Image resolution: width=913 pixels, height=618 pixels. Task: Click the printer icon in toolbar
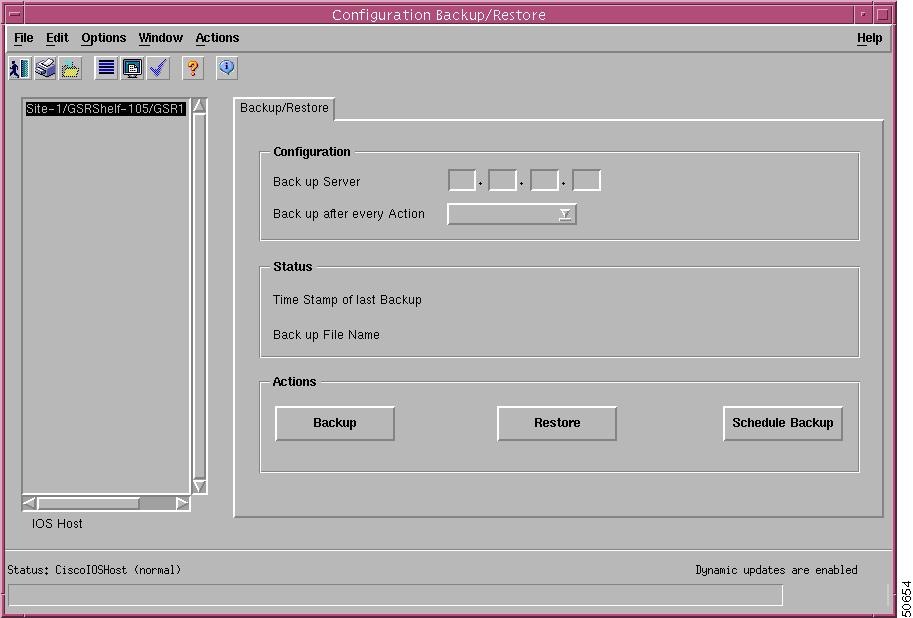[45, 68]
